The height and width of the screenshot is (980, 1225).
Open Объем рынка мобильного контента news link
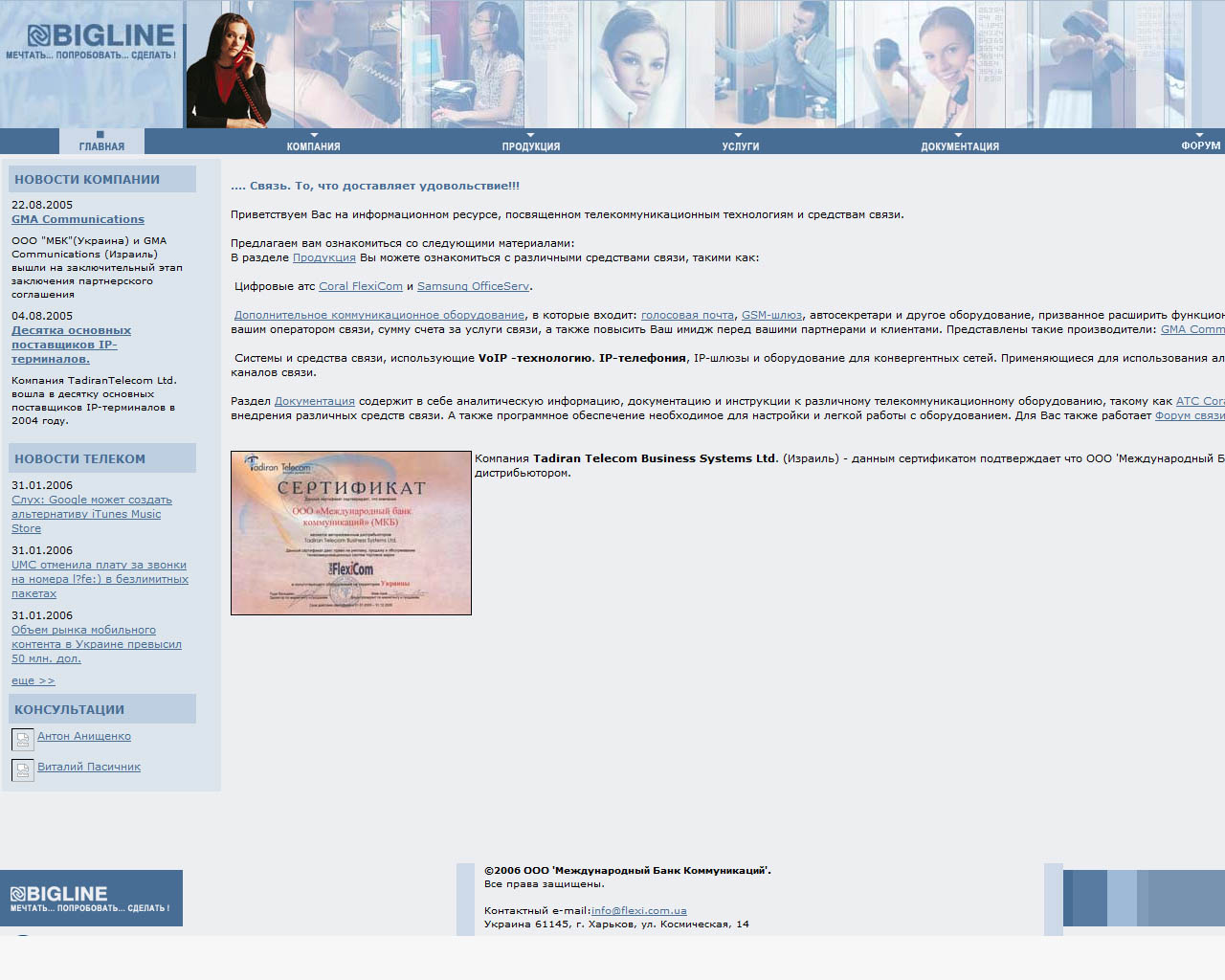point(96,644)
